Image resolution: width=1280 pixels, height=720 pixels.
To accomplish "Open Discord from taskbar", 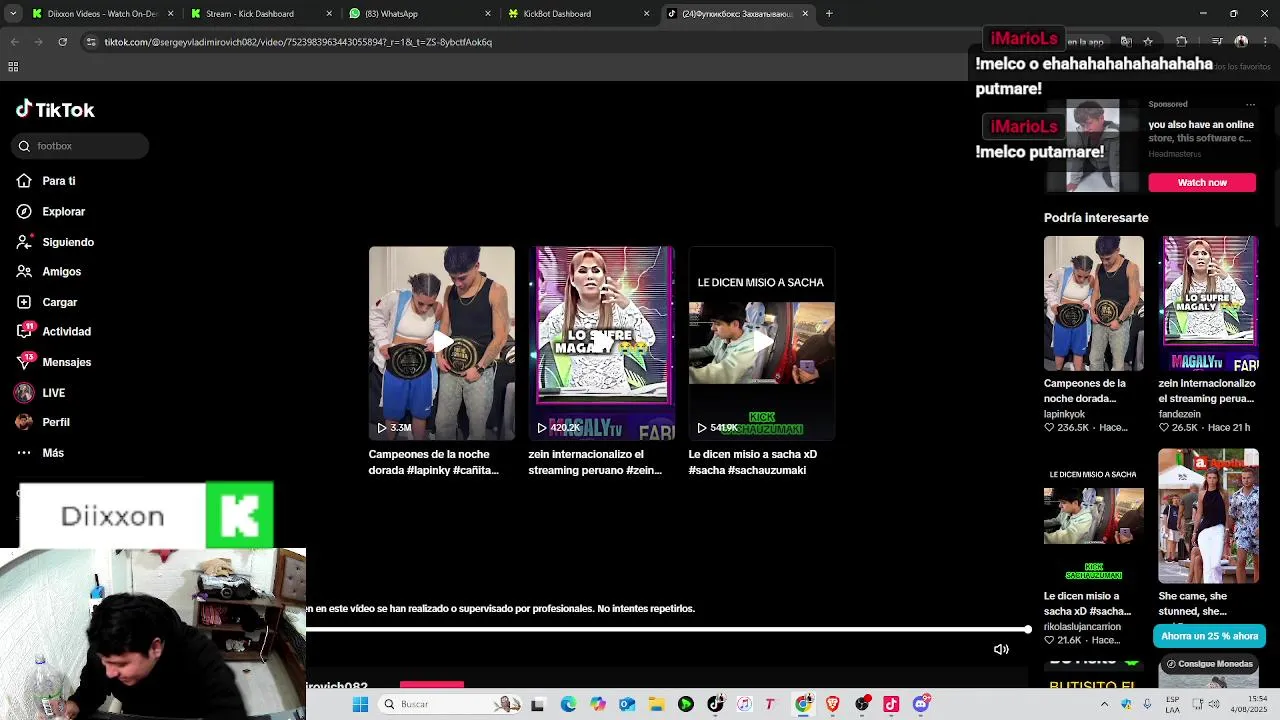I will [x=921, y=704].
